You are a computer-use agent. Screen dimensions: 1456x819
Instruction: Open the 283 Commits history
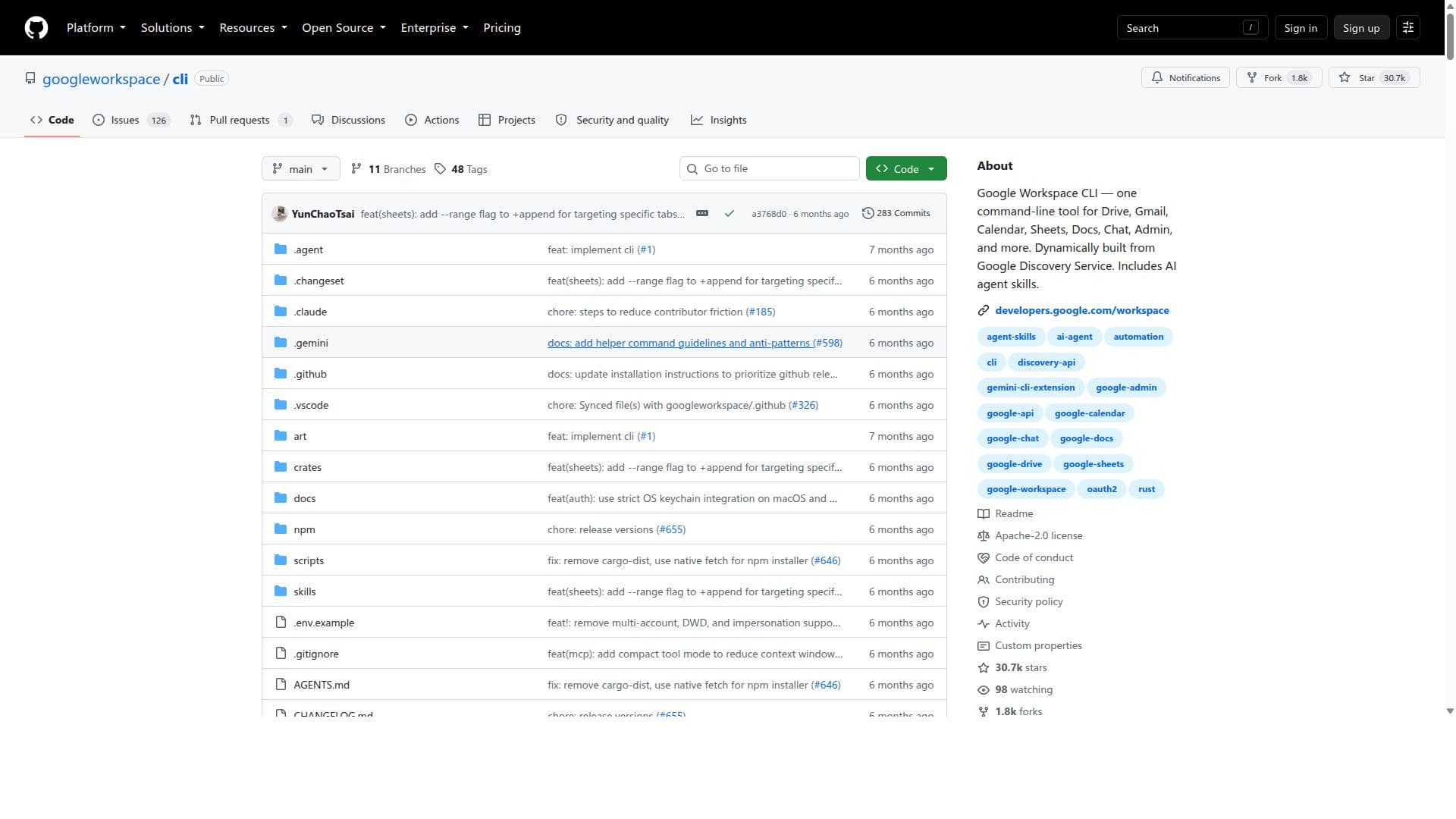point(896,214)
